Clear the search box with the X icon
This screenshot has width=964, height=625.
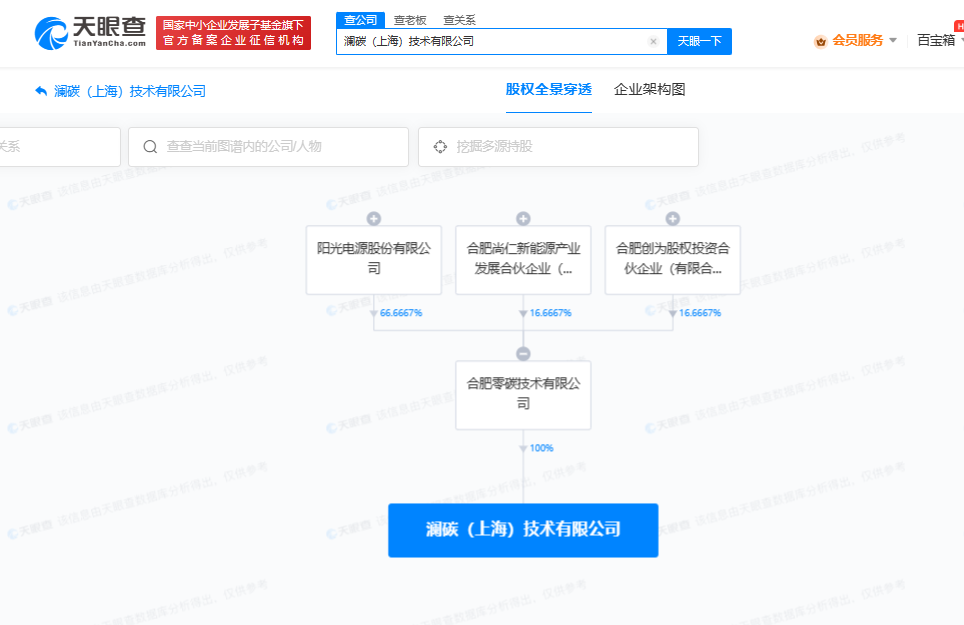click(653, 41)
